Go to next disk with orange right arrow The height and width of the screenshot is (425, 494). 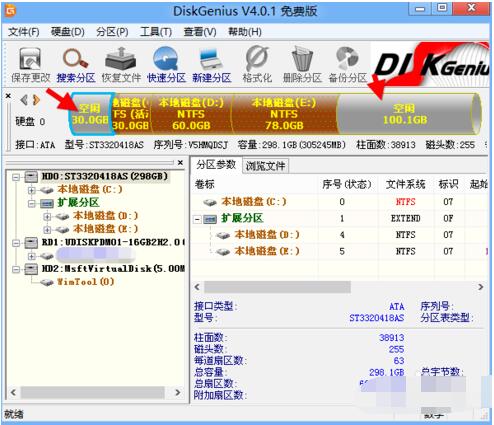(x=36, y=100)
